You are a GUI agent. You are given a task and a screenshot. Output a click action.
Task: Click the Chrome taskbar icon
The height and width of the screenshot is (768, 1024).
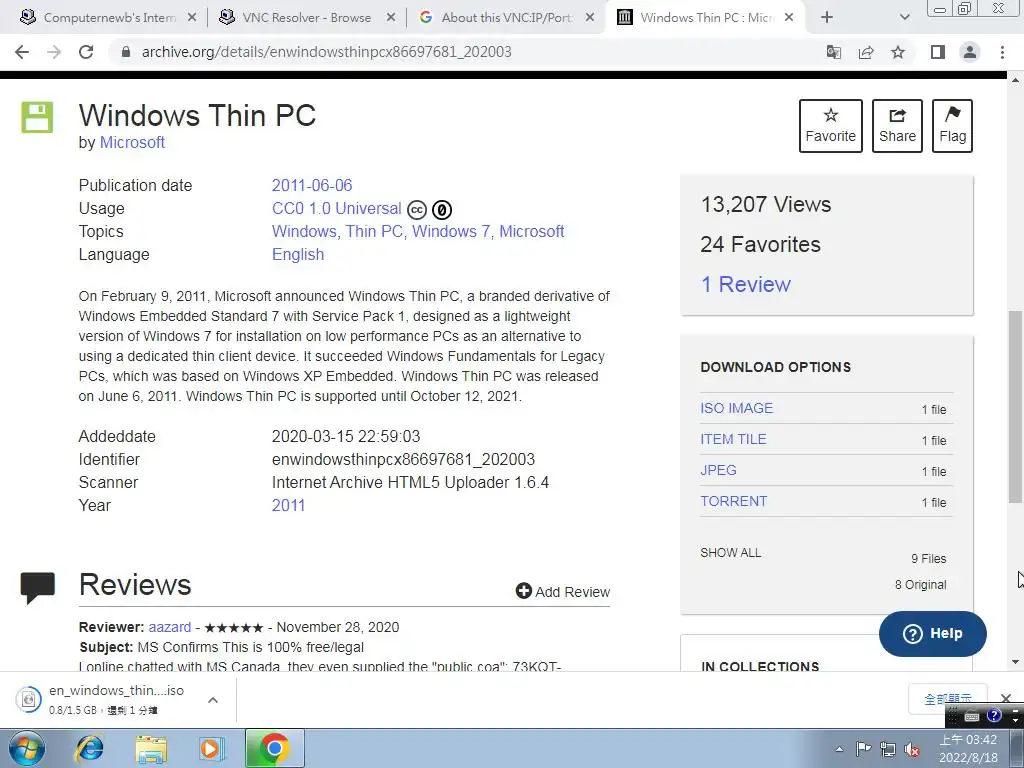(x=274, y=748)
